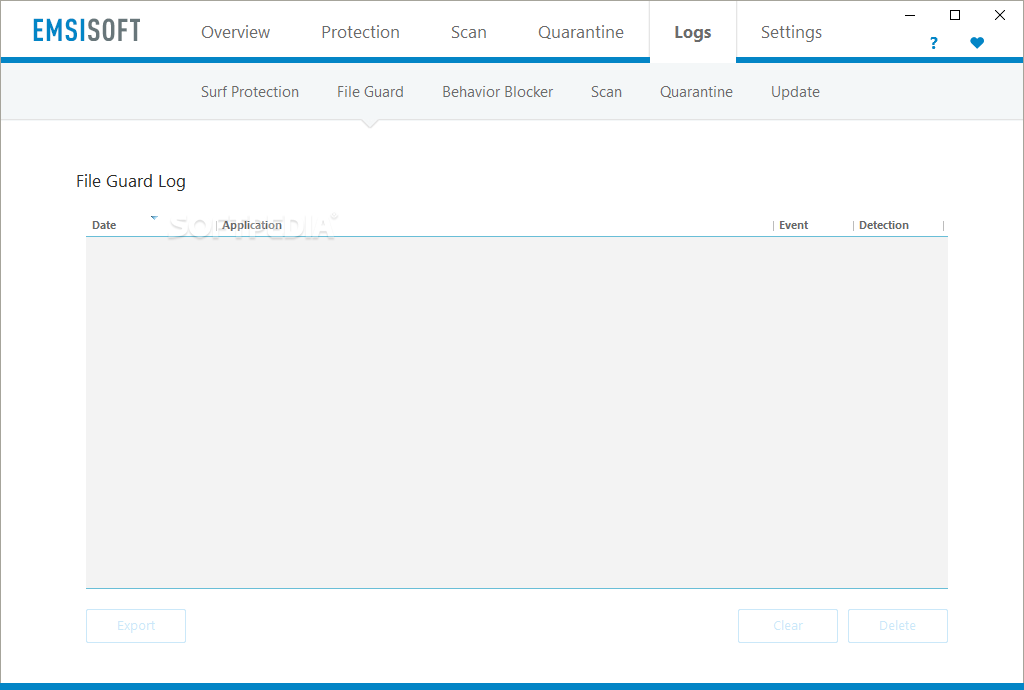Open the main Quarantine tab
1024x690 pixels.
(581, 32)
